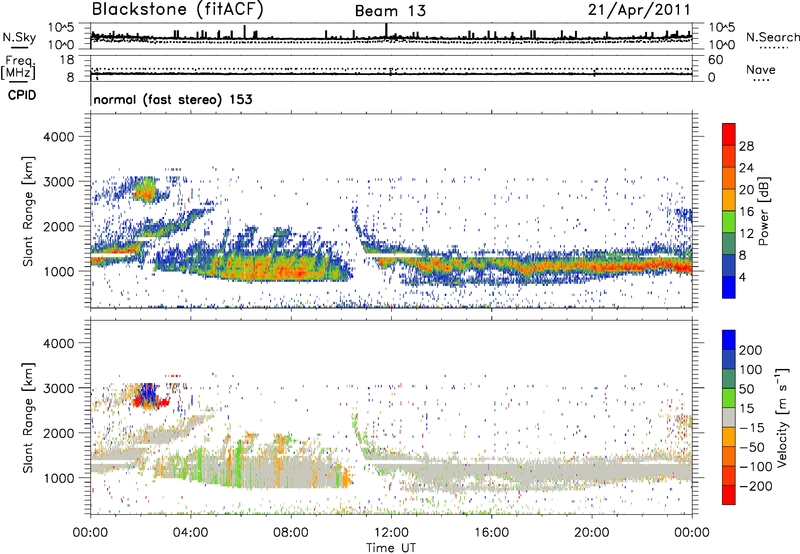Click the red-blue velocity patch near 3000 km
Screen dimensions: 800x554
click(149, 397)
